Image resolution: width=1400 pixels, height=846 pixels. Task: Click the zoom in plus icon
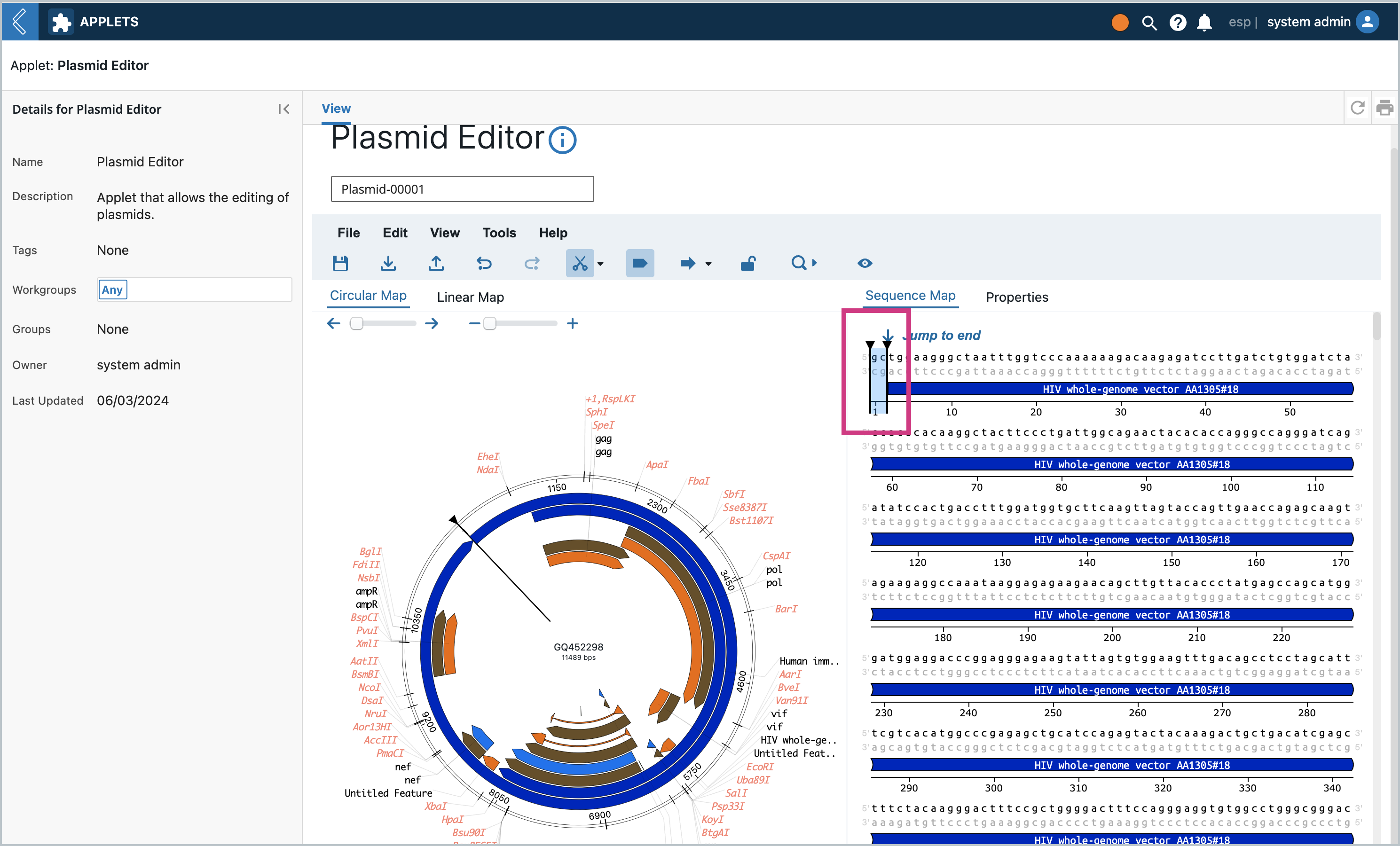pyautogui.click(x=572, y=323)
